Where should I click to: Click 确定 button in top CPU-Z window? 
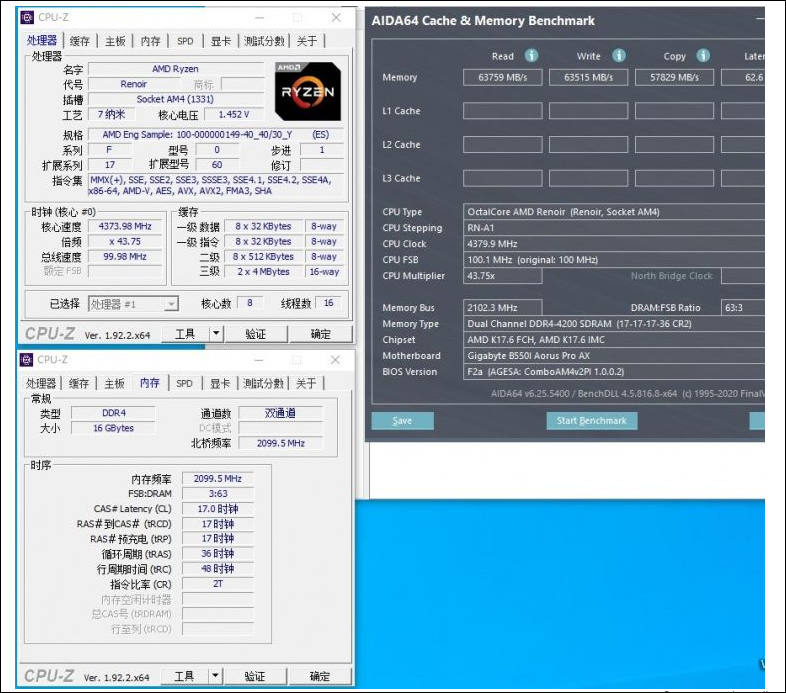(321, 333)
